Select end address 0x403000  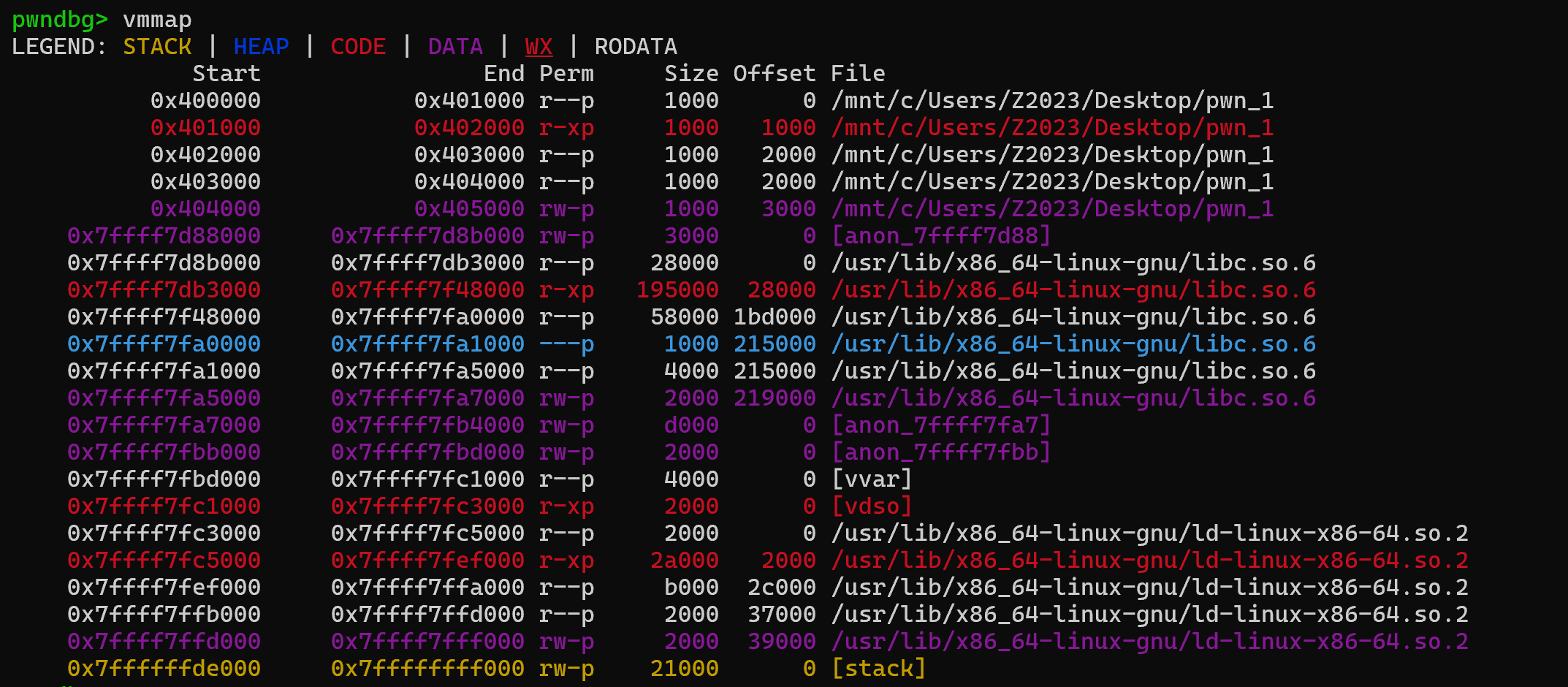click(469, 155)
